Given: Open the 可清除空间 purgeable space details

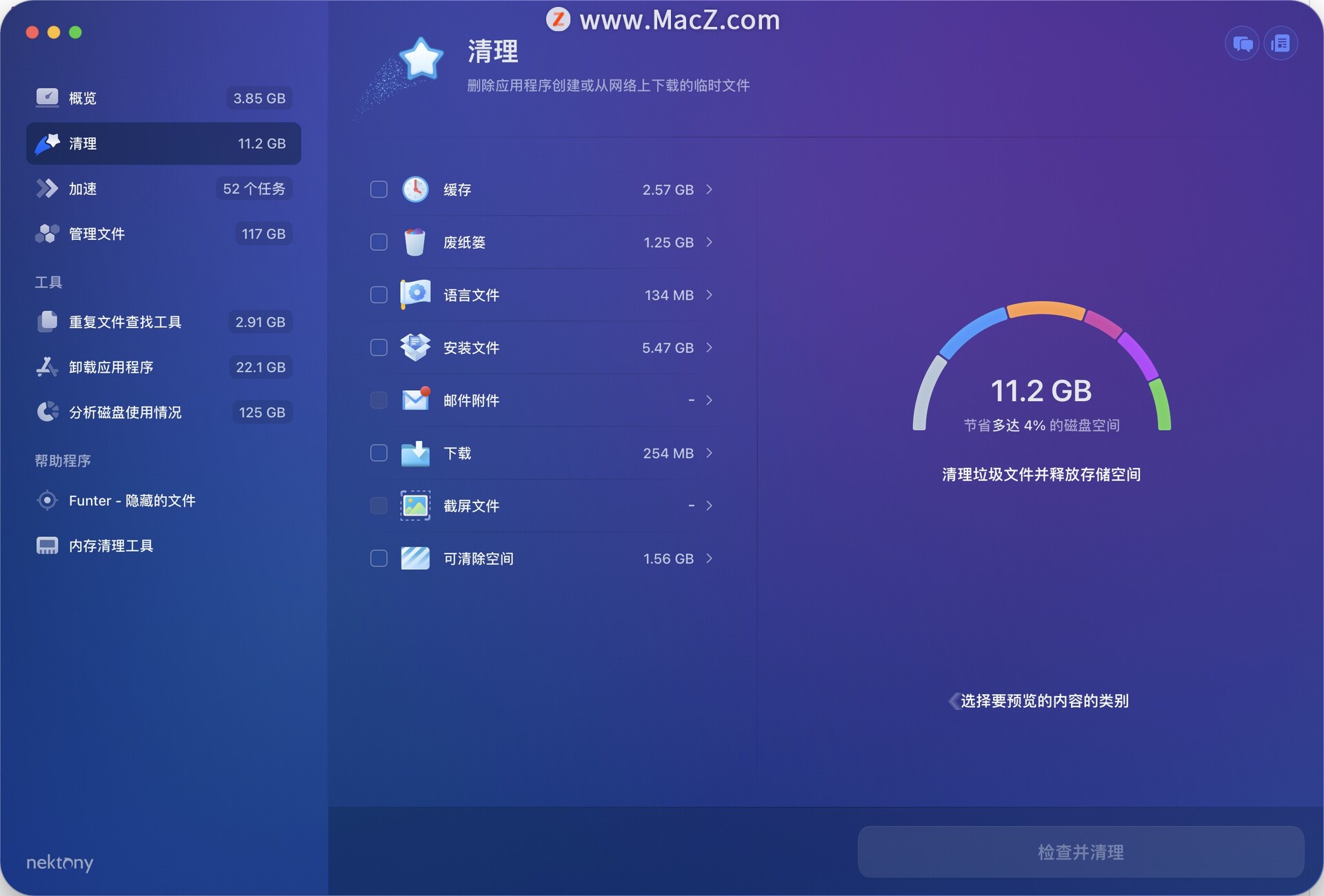Looking at the screenshot, I should pos(710,559).
